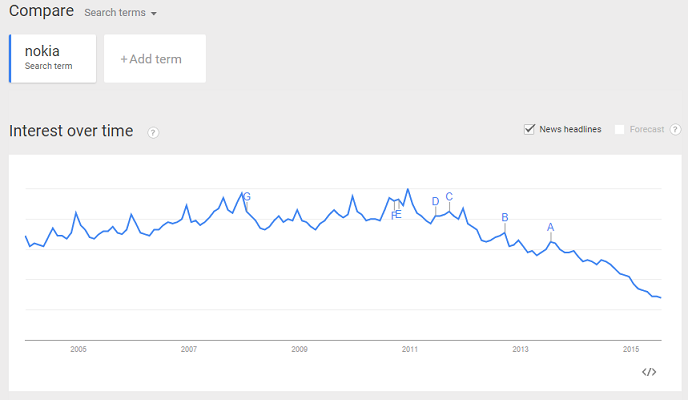Click the help icon next to Forecast

point(676,129)
